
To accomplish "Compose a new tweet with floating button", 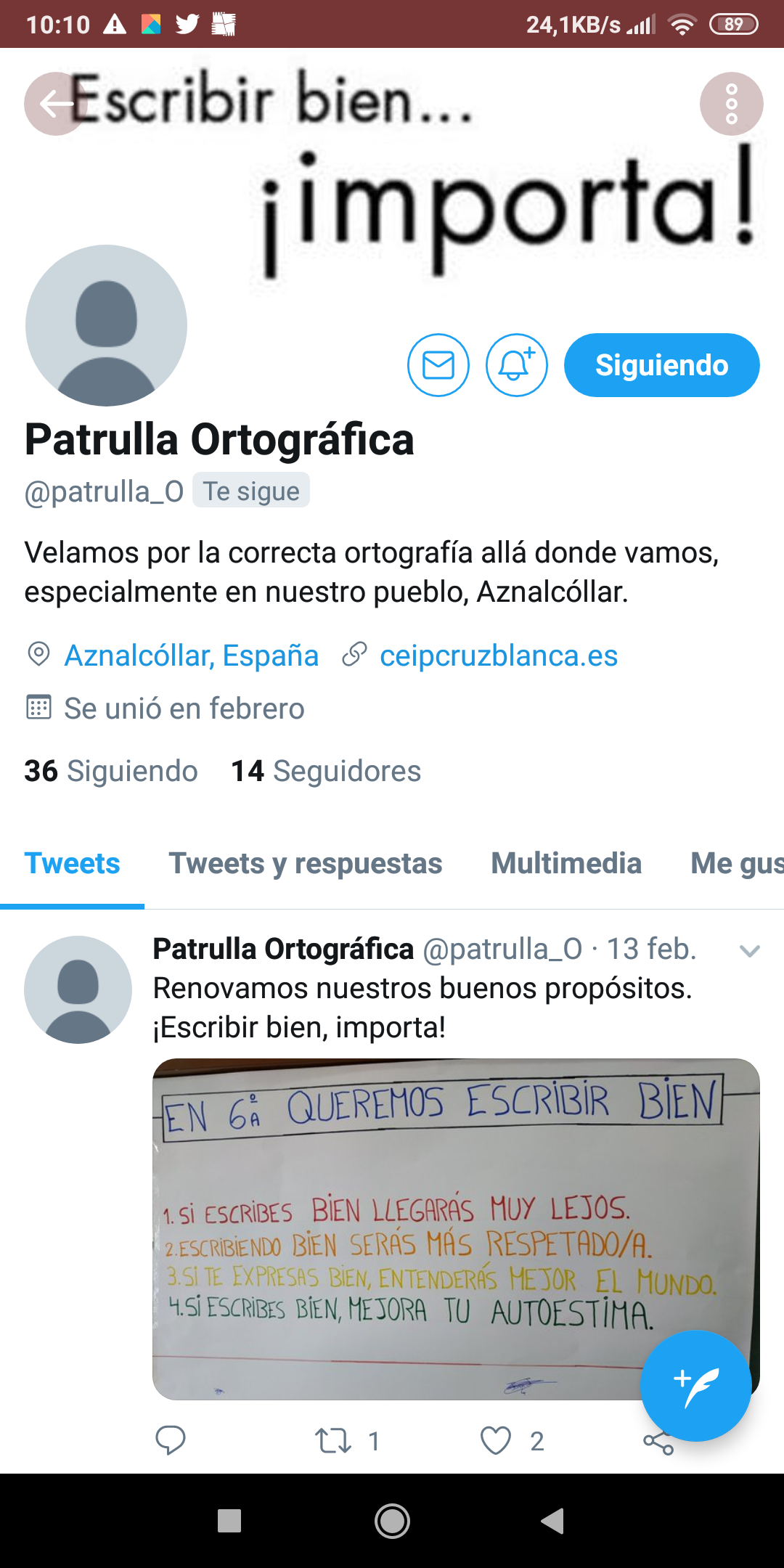I will tap(695, 1386).
